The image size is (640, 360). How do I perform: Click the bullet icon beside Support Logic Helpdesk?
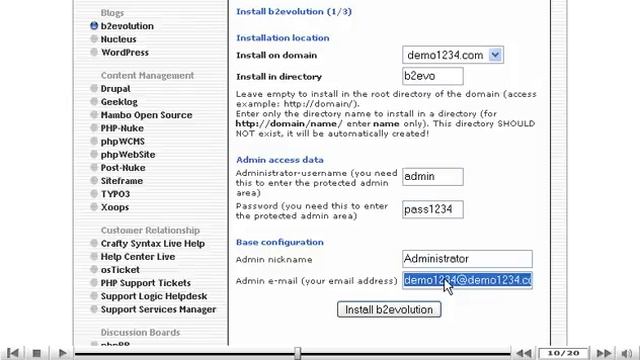[94, 296]
